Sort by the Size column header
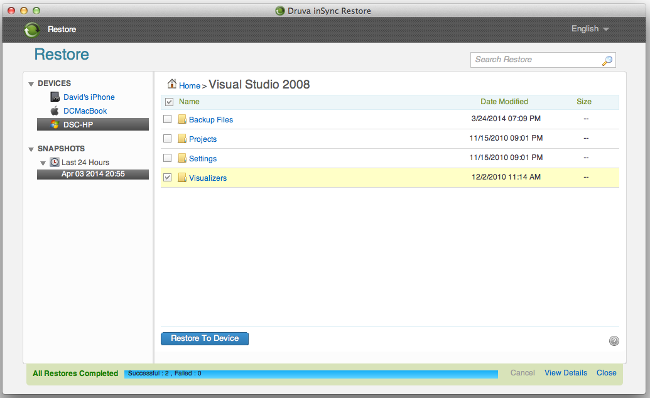The image size is (650, 398). [x=584, y=102]
